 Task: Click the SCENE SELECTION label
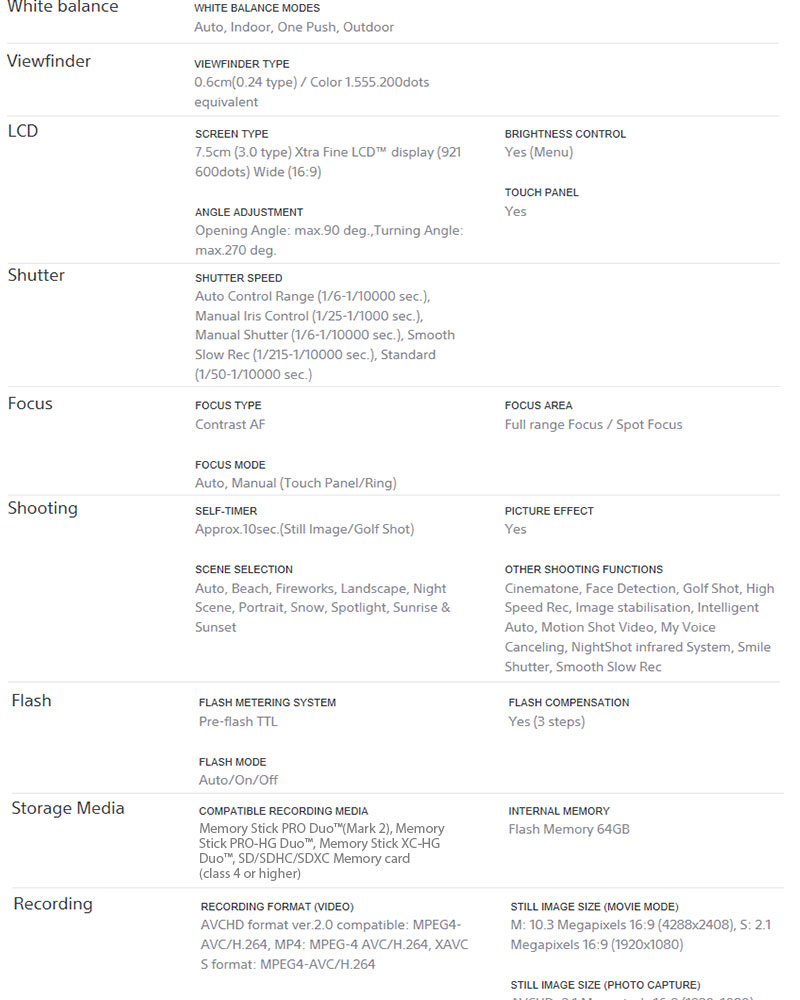[244, 570]
